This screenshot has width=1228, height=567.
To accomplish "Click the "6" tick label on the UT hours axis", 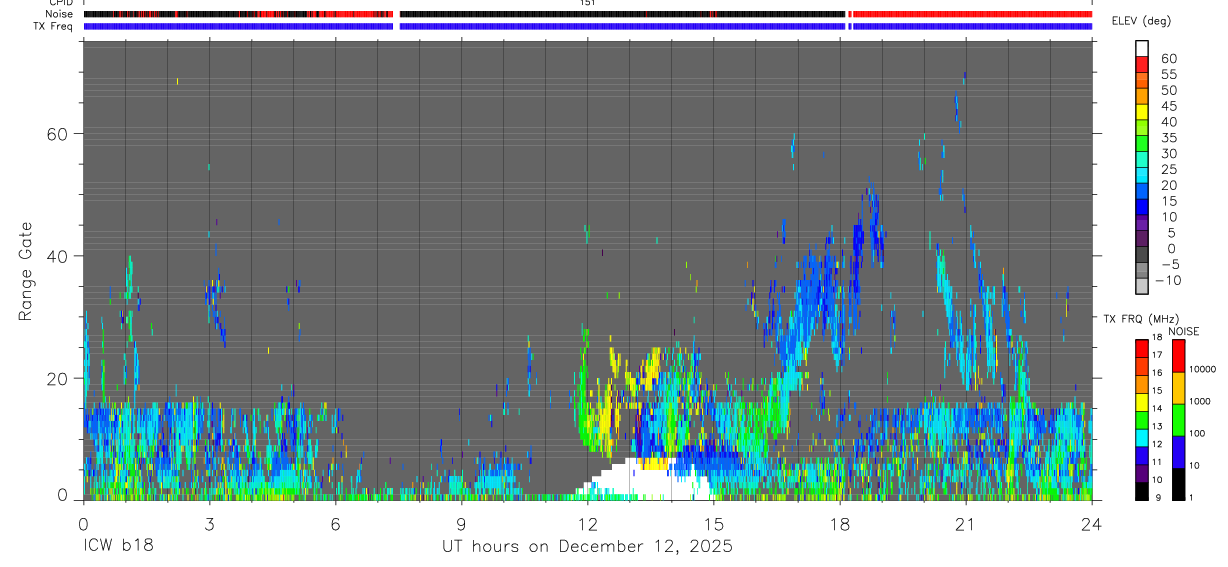I will [x=335, y=524].
